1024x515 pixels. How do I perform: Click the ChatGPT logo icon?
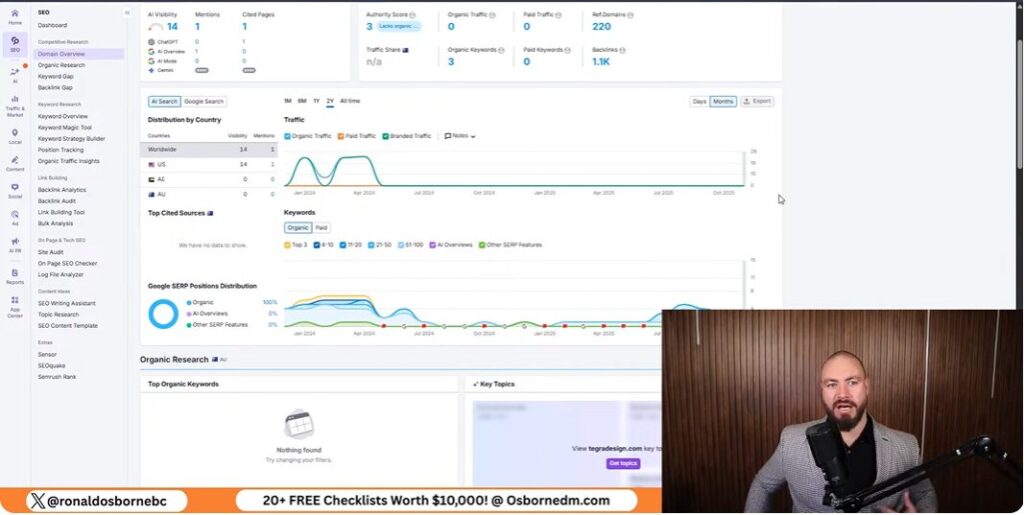click(x=152, y=42)
